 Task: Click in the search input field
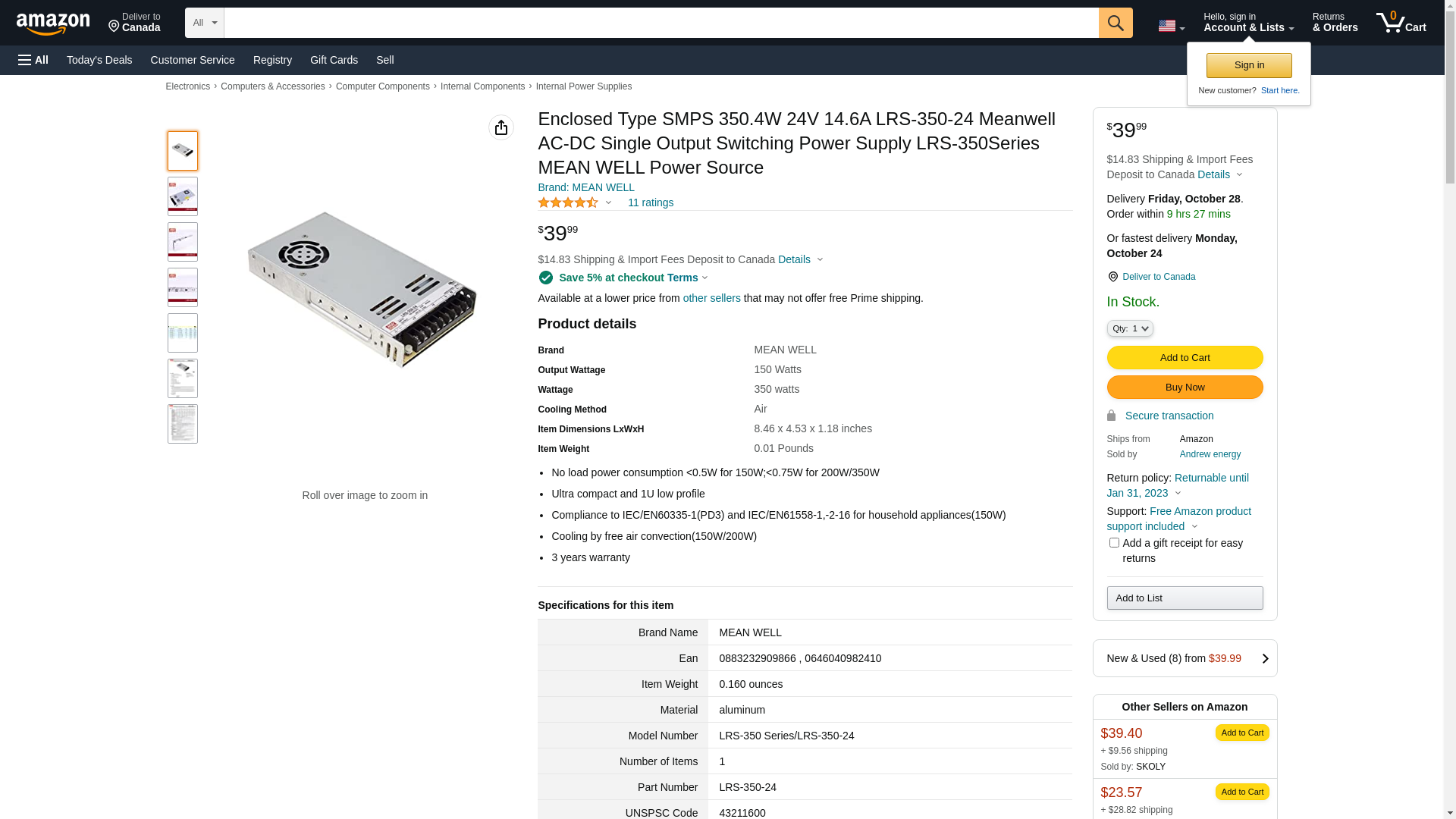click(661, 23)
